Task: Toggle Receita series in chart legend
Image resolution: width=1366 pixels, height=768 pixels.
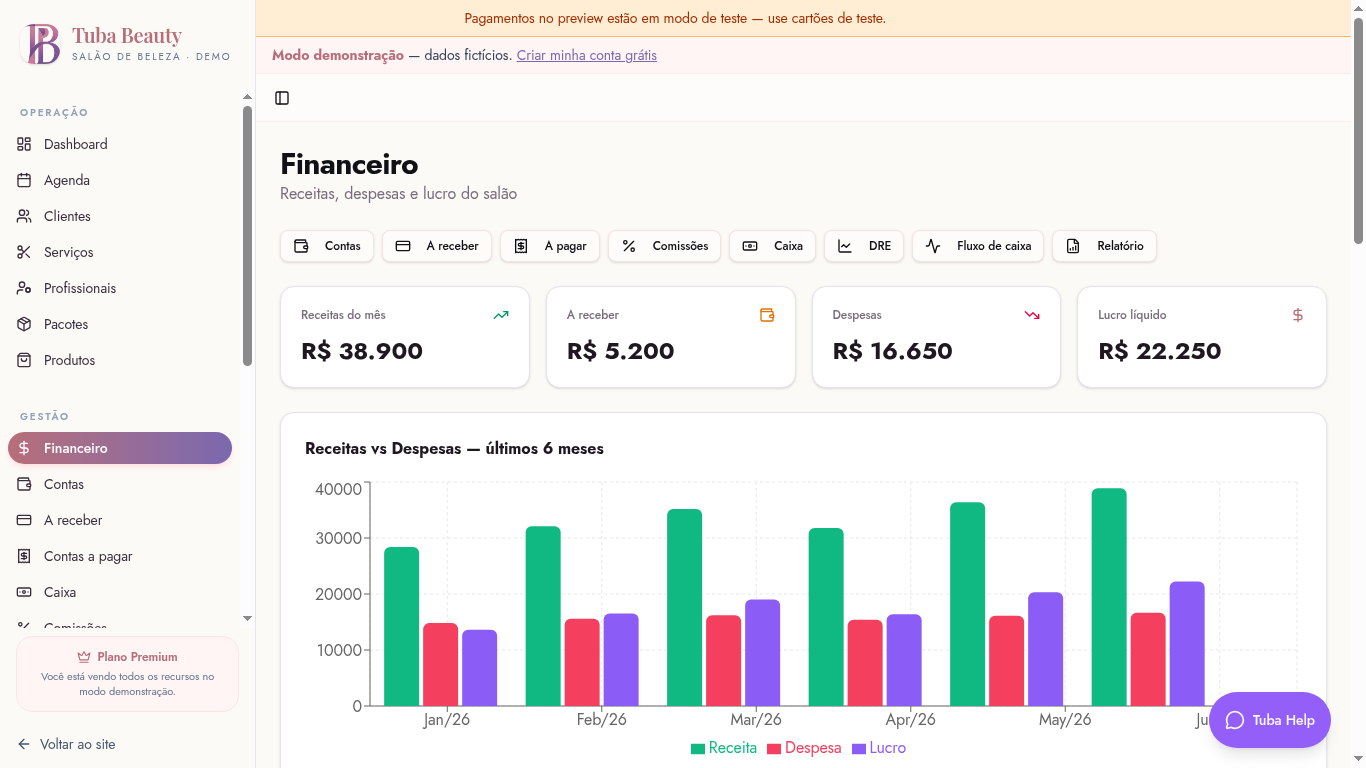Action: pyautogui.click(x=724, y=748)
